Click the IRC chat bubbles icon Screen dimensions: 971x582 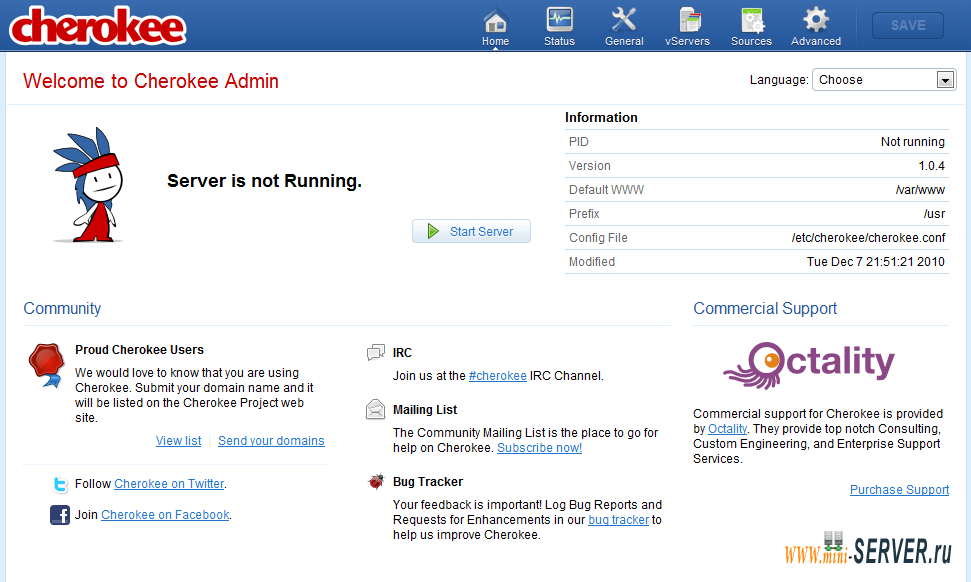click(375, 353)
